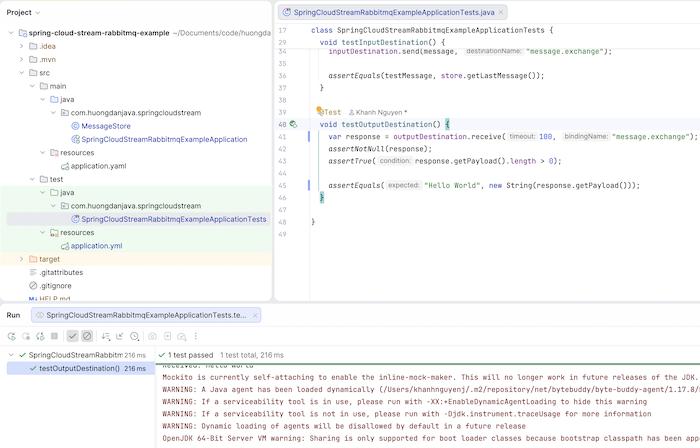Viewport: 700px width, 448px height.
Task: Close the run configuration tab in Run panel
Action: tap(255, 315)
